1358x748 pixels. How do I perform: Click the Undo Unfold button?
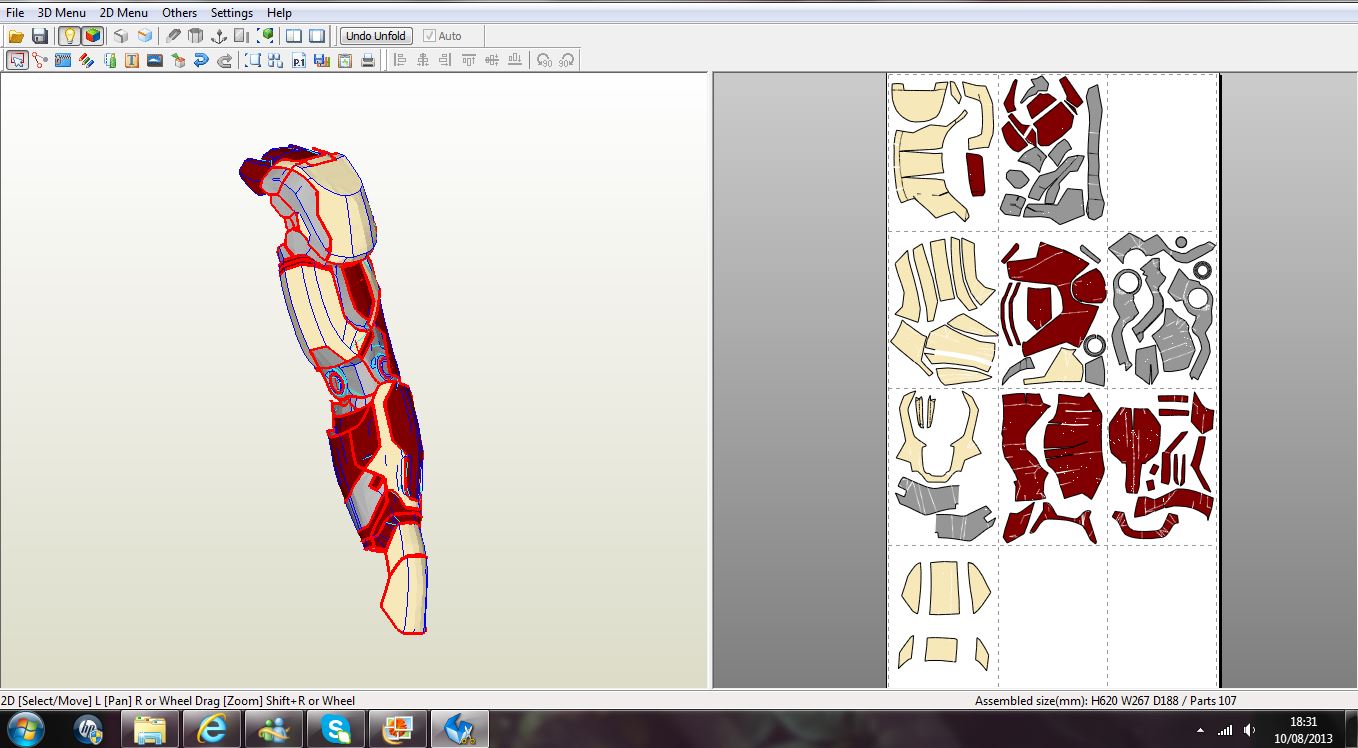[376, 36]
